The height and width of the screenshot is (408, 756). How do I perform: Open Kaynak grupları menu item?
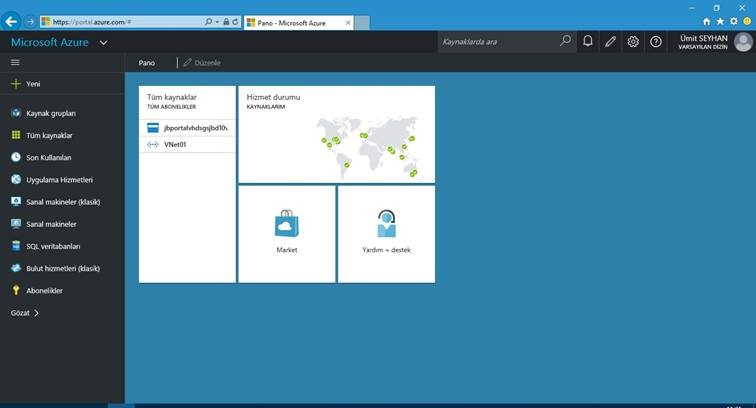[x=51, y=113]
